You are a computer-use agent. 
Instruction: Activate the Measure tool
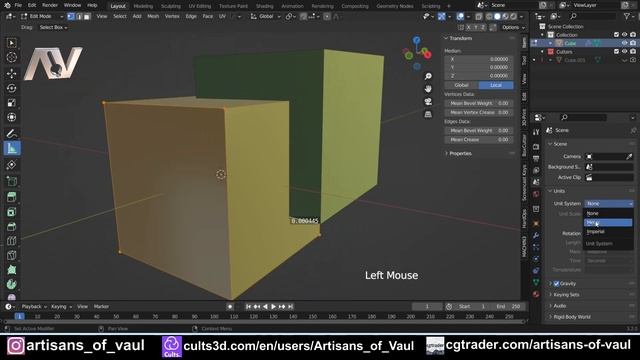click(x=11, y=148)
